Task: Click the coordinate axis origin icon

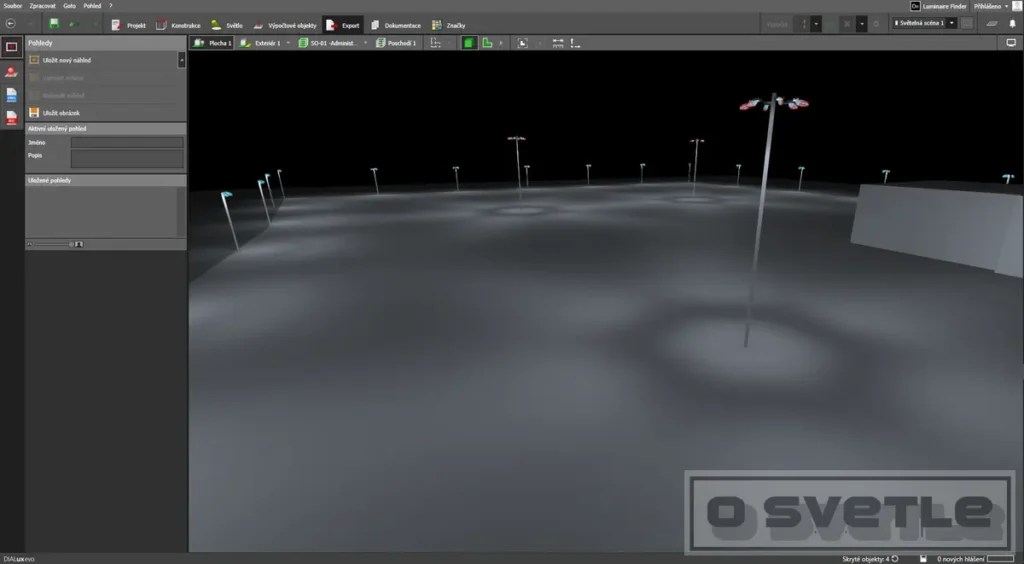Action: [x=575, y=43]
